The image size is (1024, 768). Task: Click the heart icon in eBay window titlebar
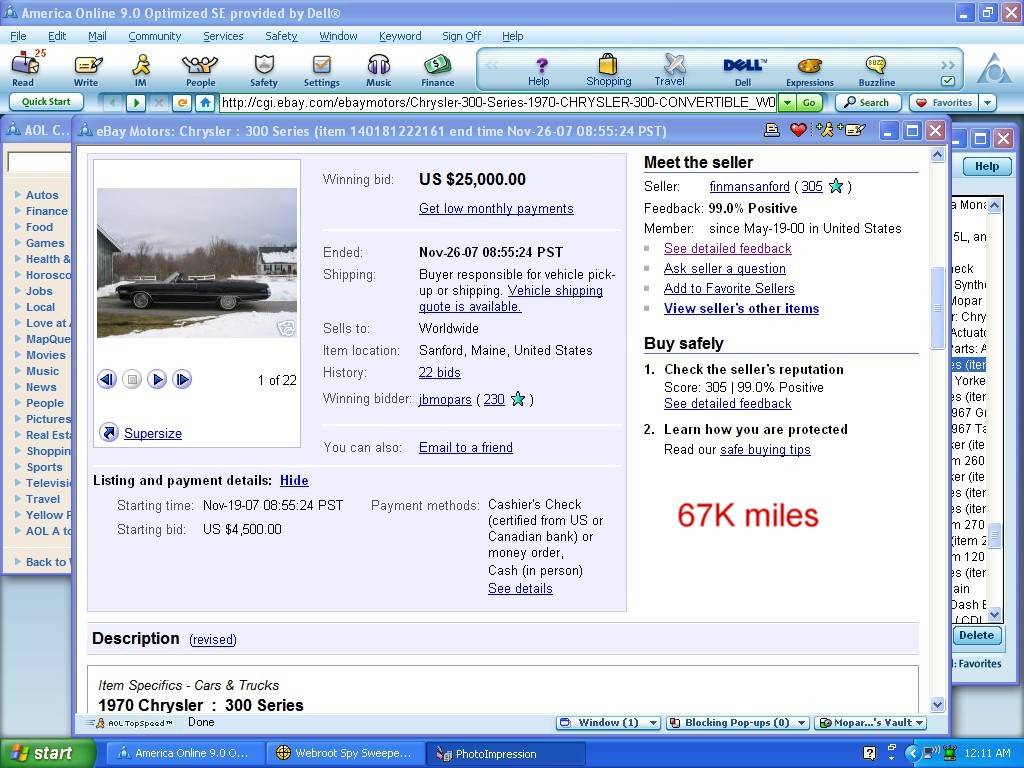pos(798,130)
